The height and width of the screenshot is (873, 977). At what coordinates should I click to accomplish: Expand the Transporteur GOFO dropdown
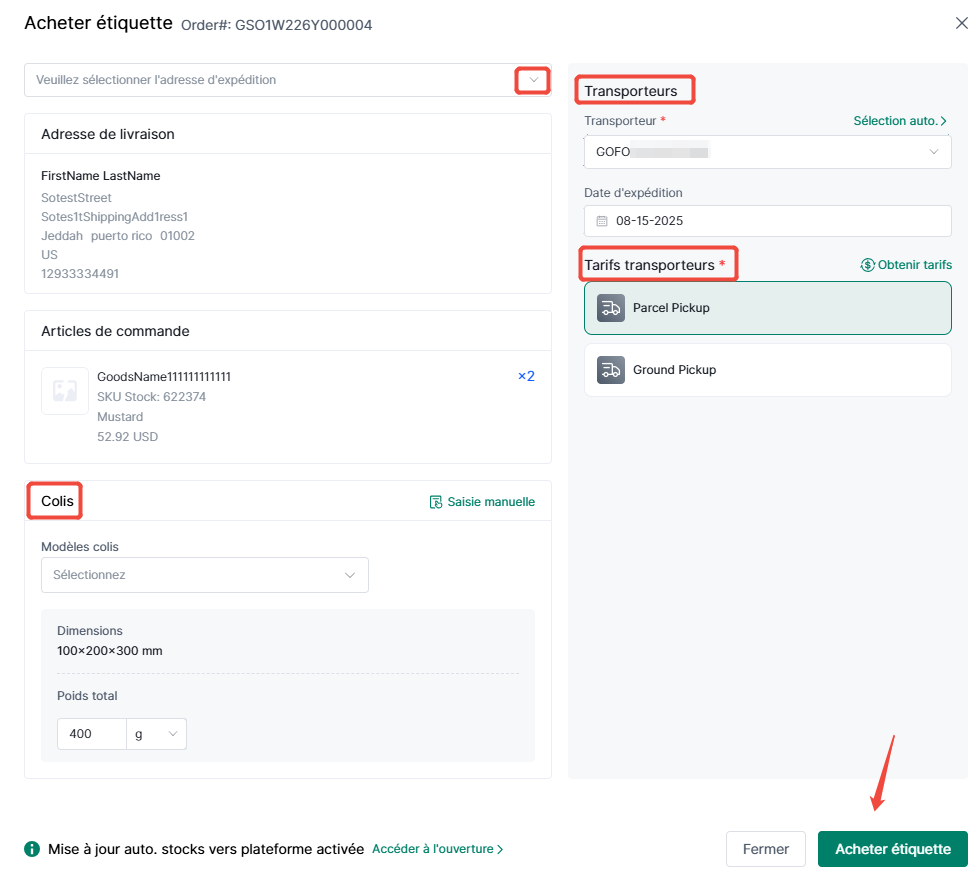pos(933,151)
